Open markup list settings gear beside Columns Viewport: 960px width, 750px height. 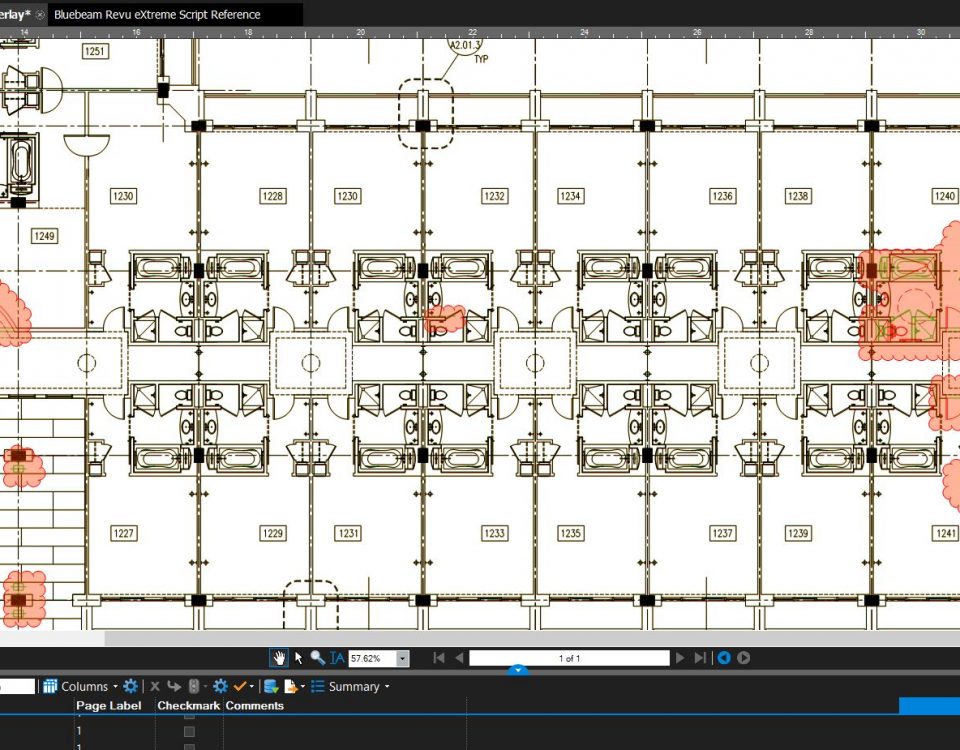[x=130, y=686]
